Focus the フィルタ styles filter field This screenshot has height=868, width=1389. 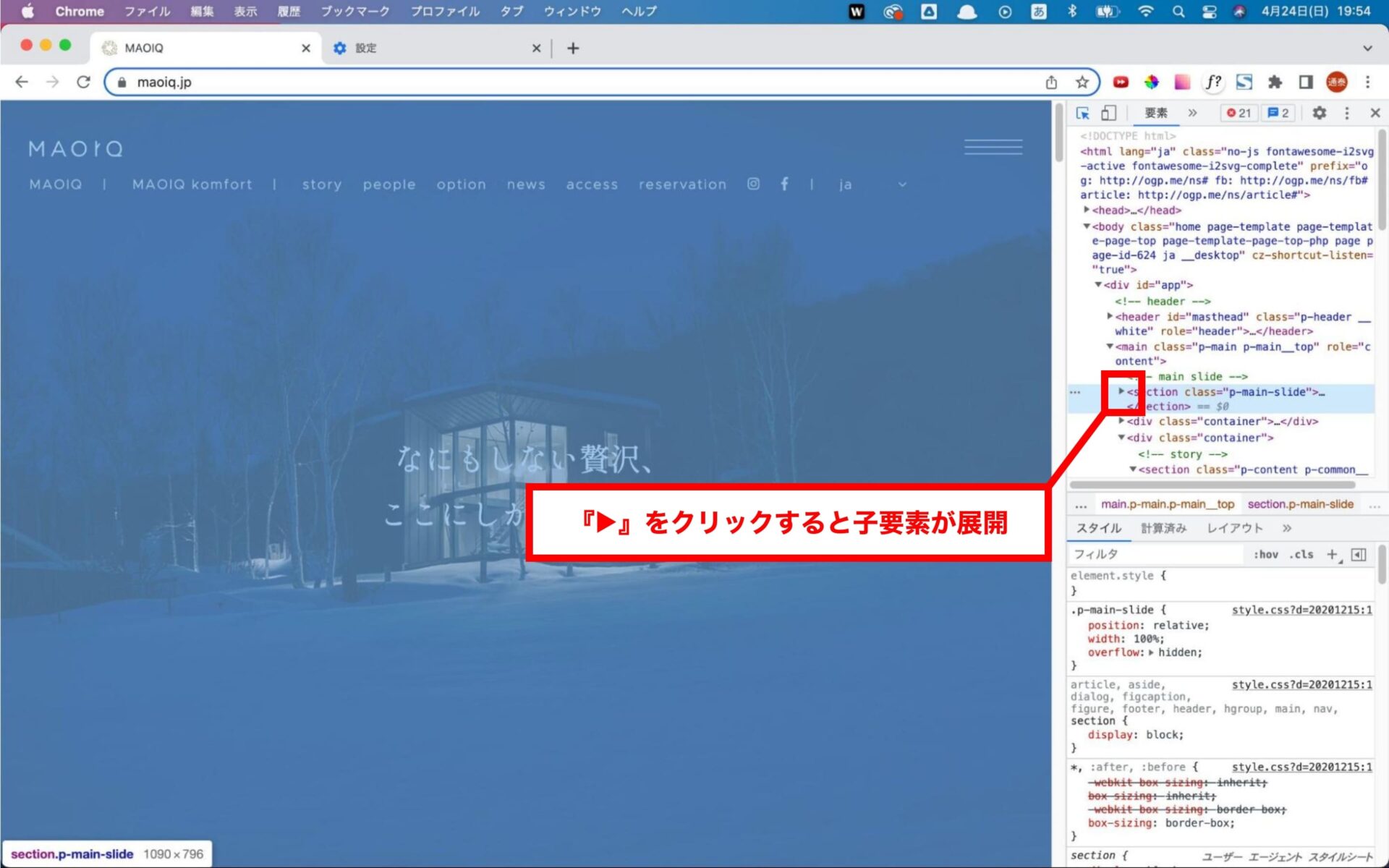point(1156,554)
